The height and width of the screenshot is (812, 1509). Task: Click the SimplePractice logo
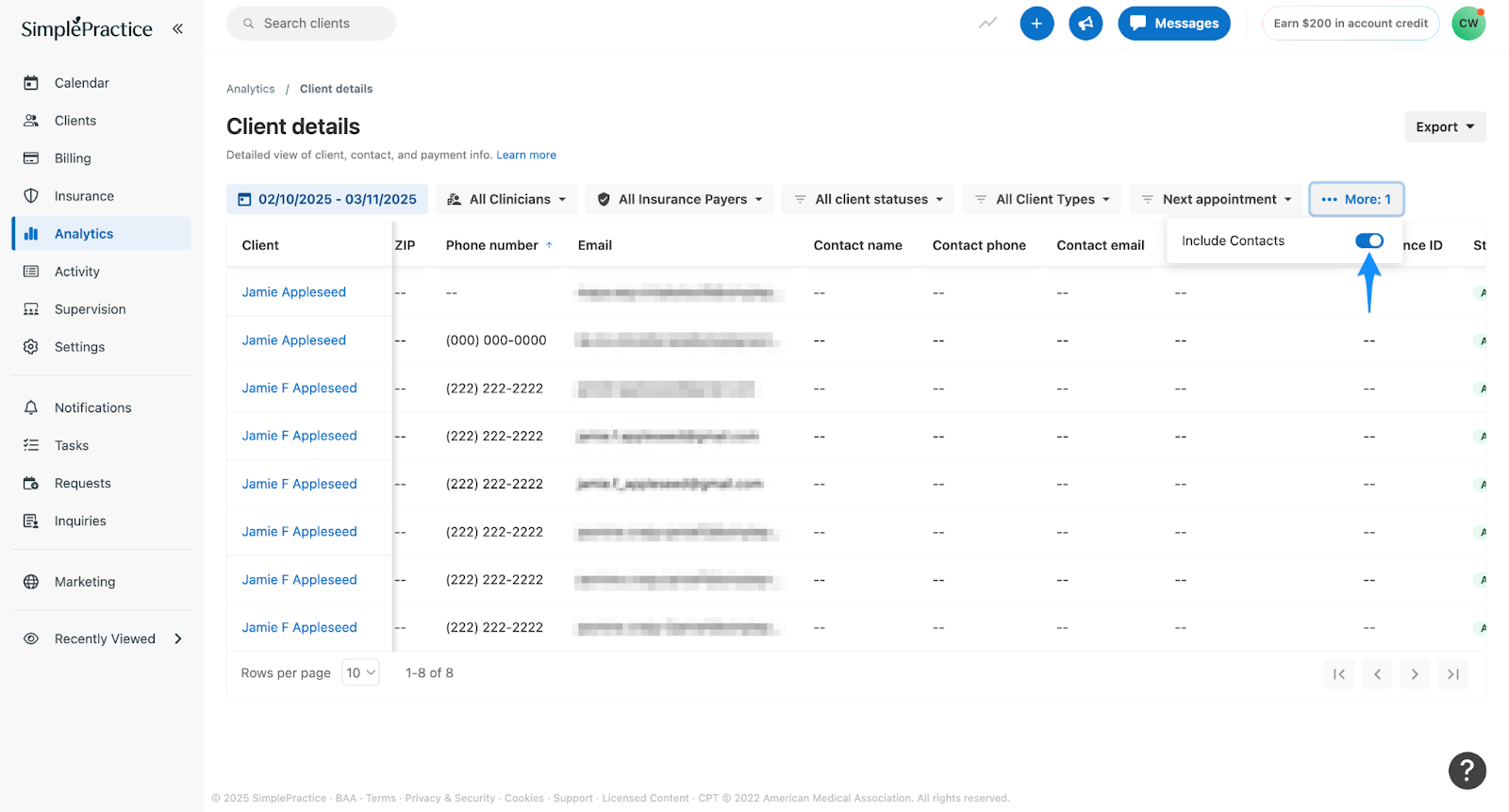click(x=87, y=28)
